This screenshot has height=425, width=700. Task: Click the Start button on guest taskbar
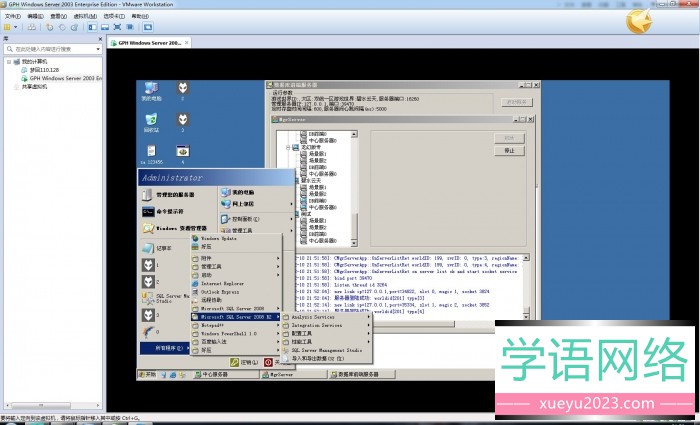pos(148,374)
